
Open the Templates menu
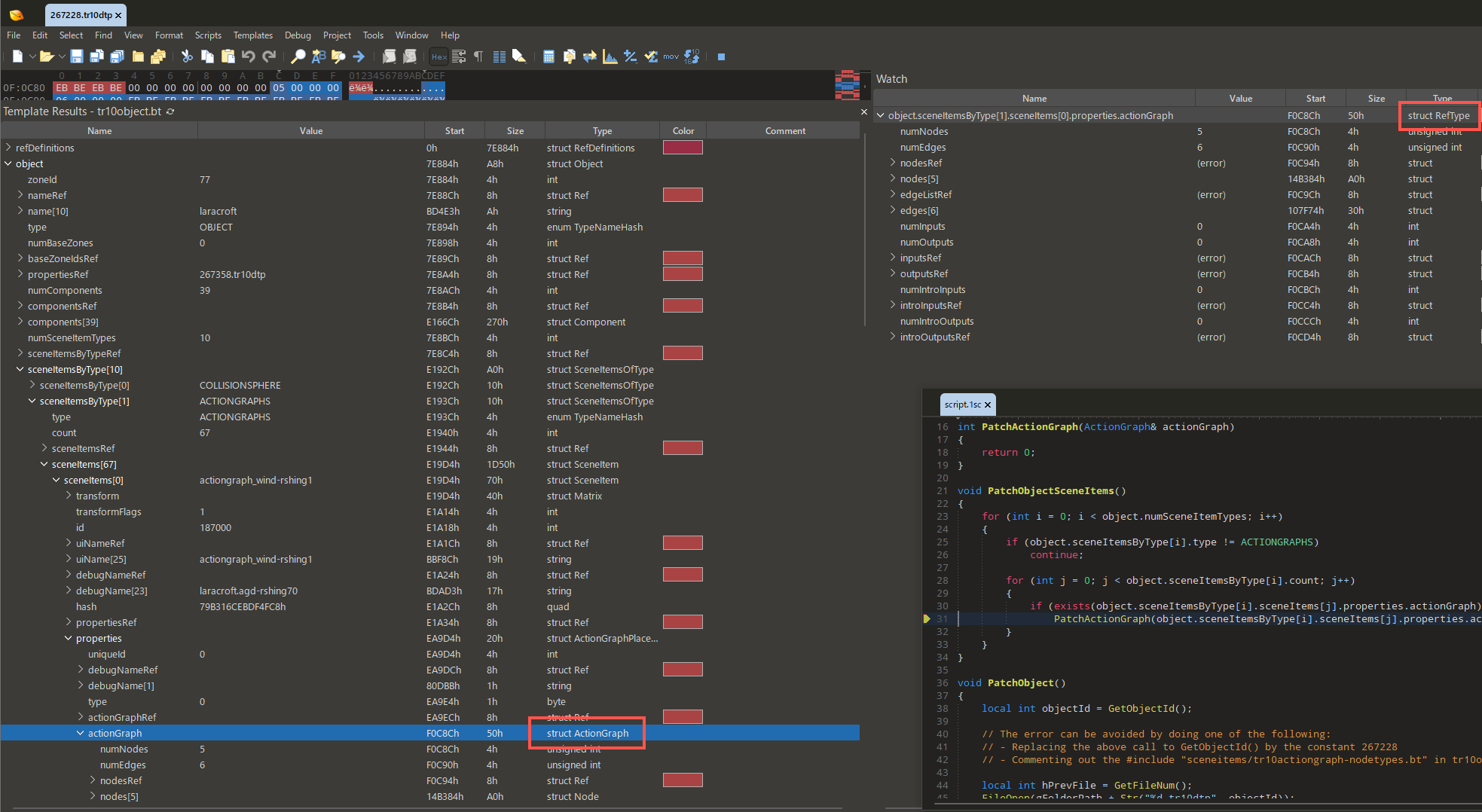tap(252, 35)
